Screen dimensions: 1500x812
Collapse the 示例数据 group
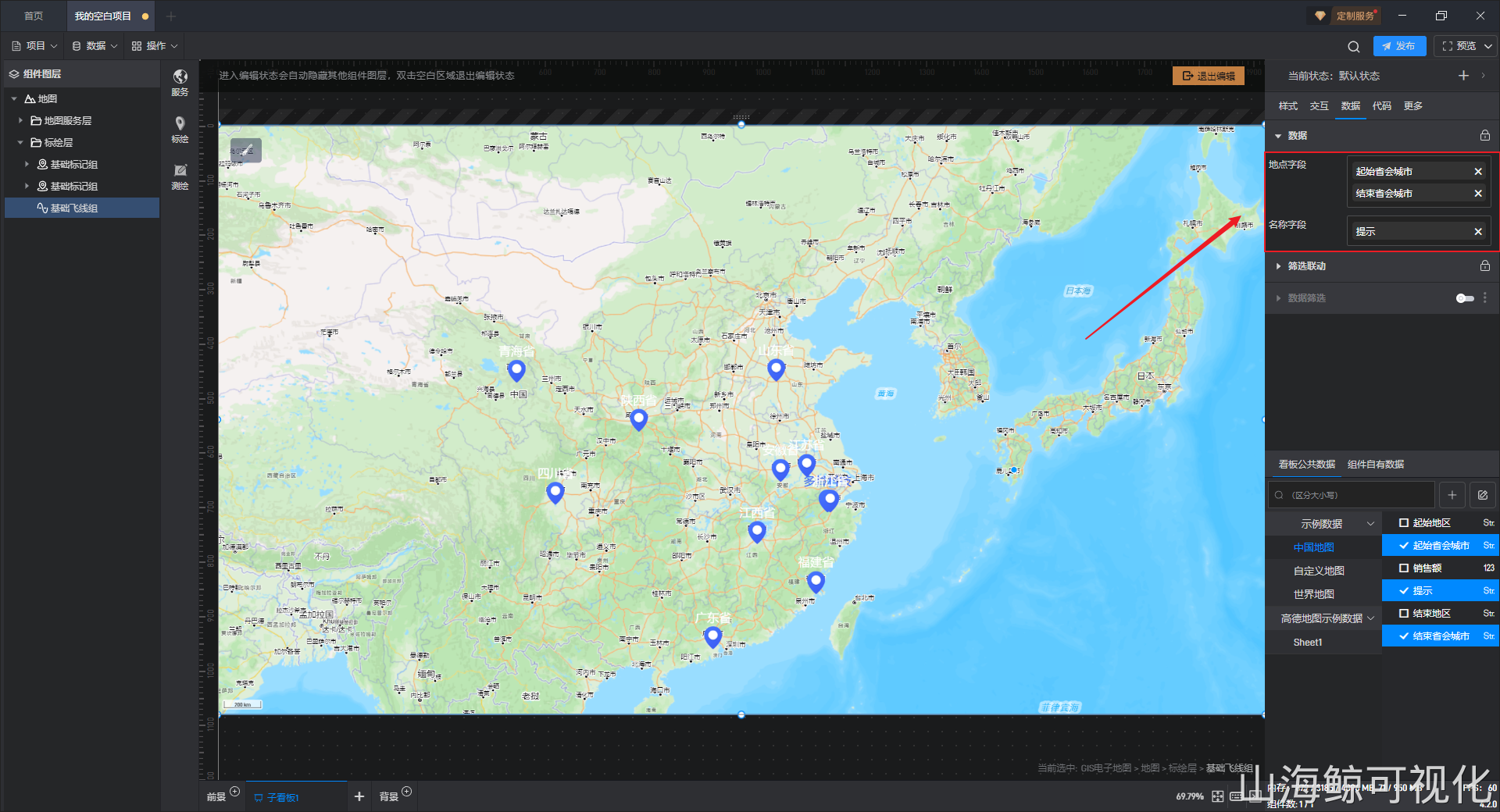coord(1370,524)
